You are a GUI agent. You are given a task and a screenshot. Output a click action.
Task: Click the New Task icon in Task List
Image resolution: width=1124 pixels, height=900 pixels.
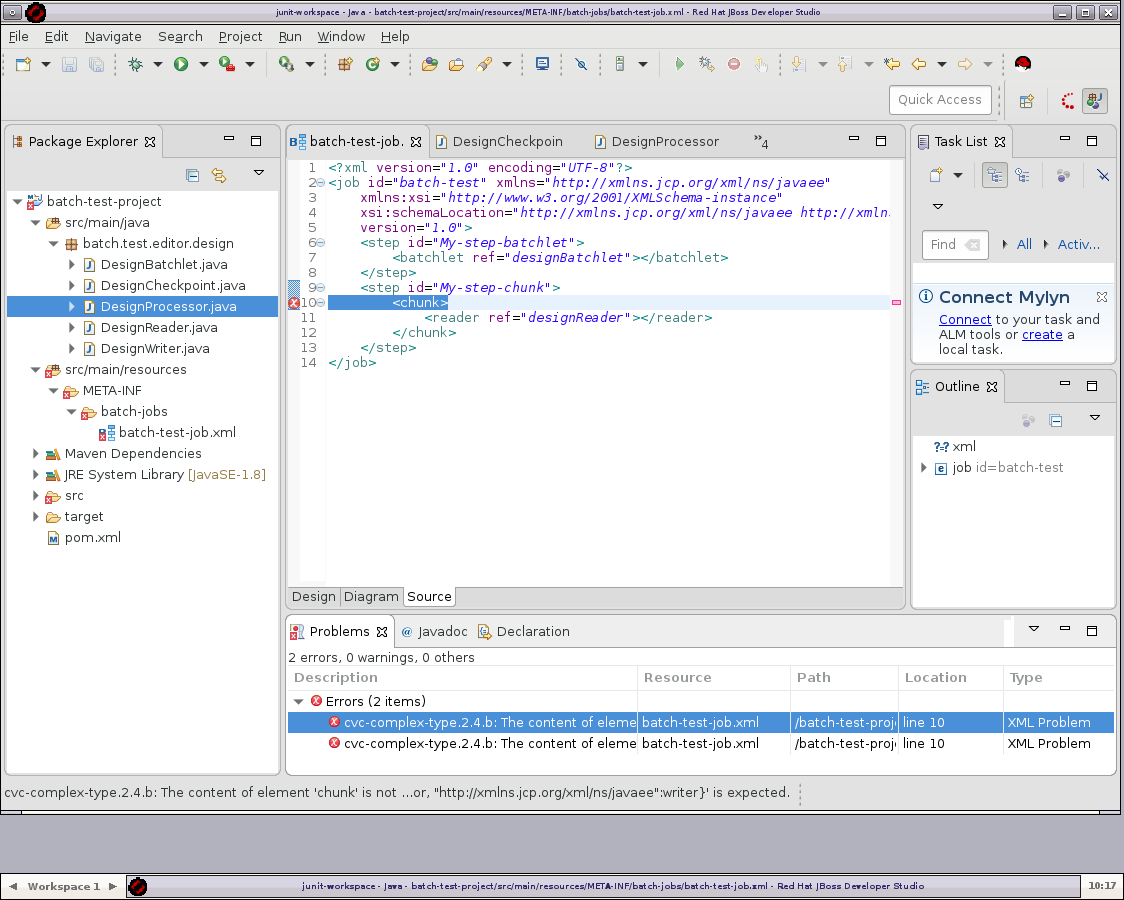[936, 175]
